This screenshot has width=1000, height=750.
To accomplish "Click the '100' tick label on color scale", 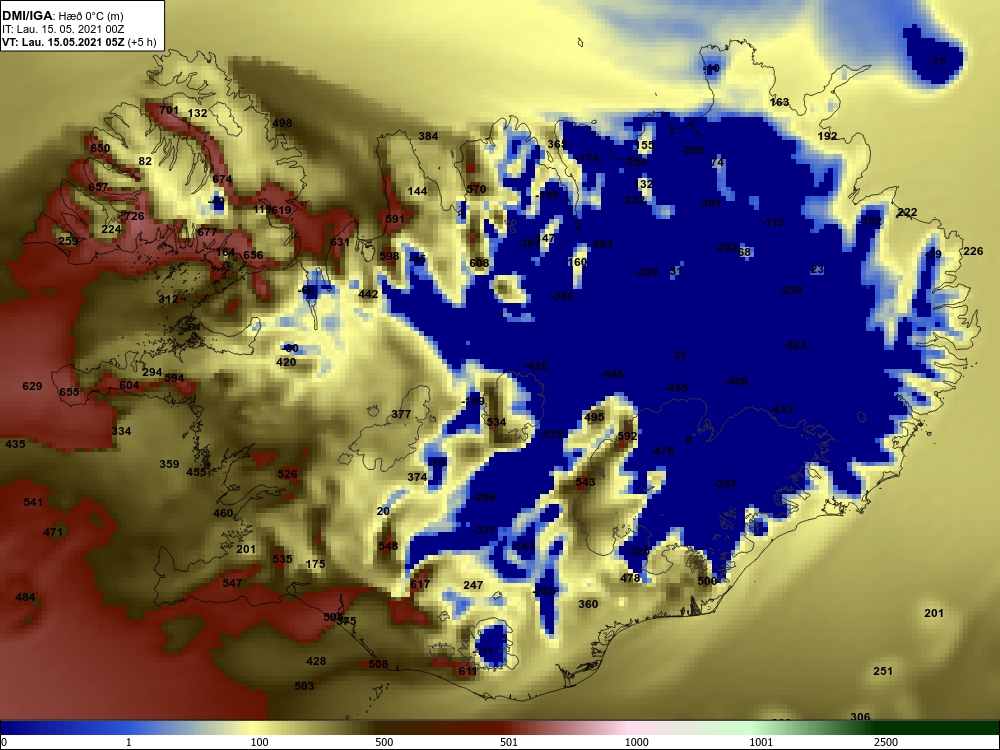I will point(260,742).
